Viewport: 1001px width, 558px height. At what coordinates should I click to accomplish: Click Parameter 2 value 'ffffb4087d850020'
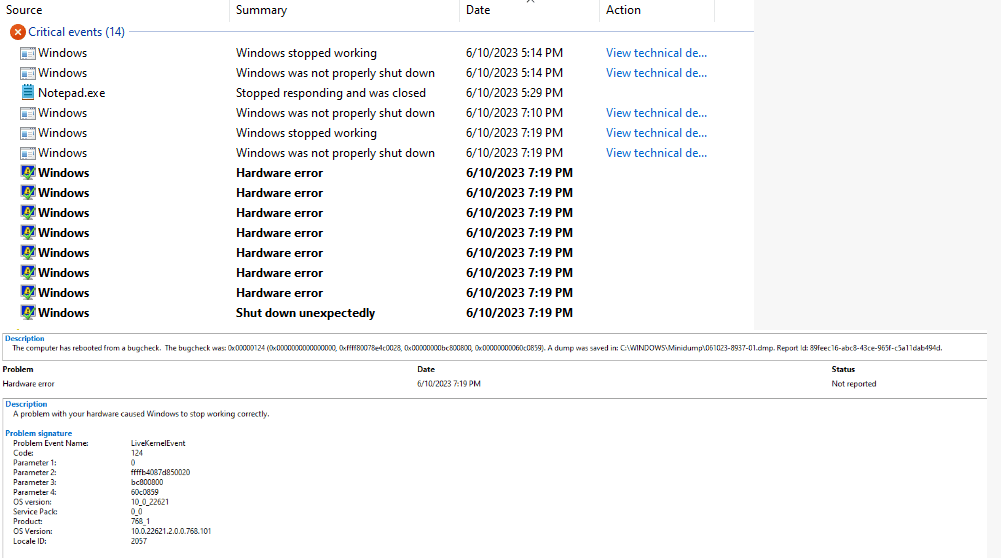point(160,472)
